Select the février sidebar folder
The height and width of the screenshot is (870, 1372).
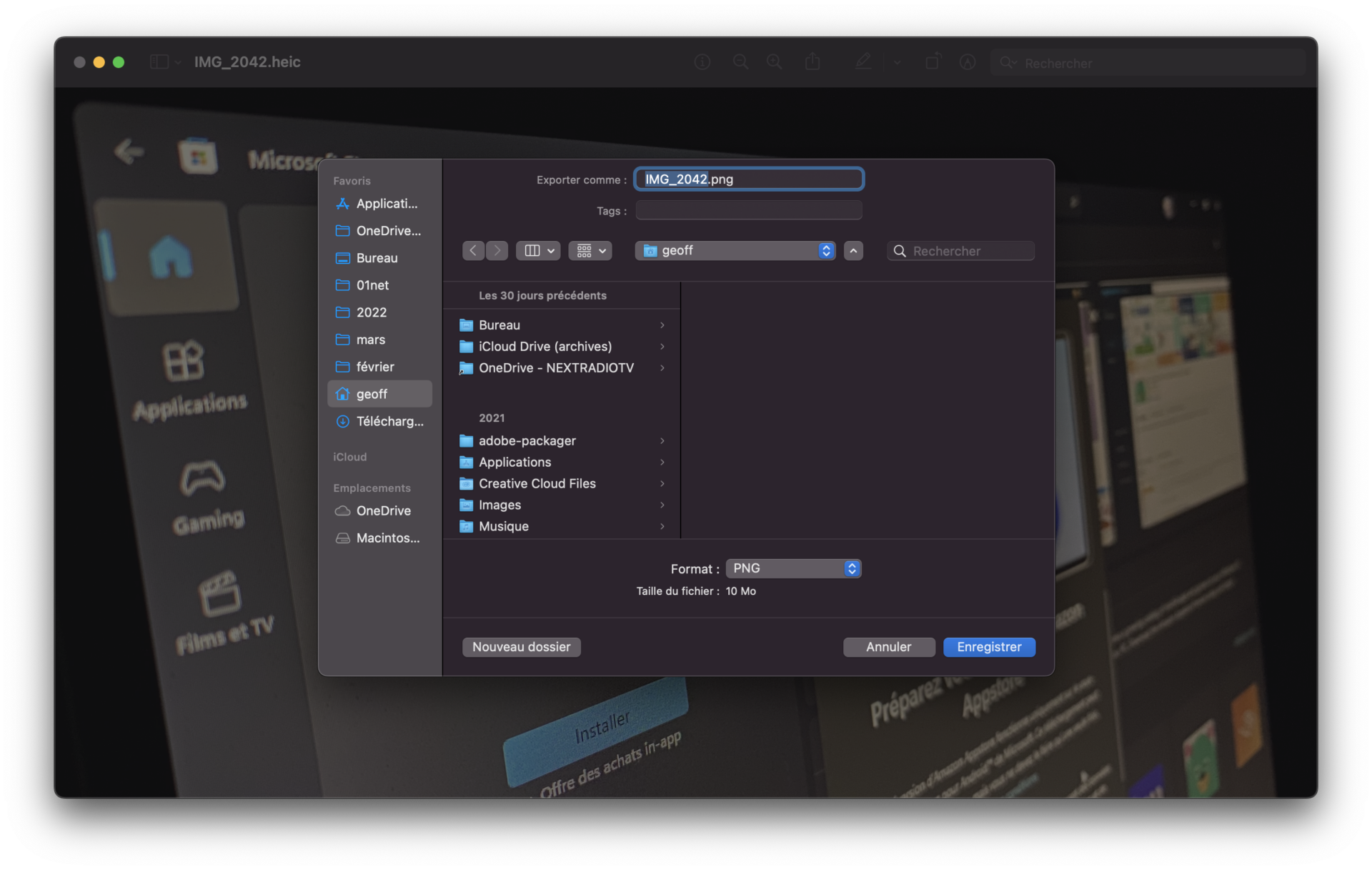point(379,367)
